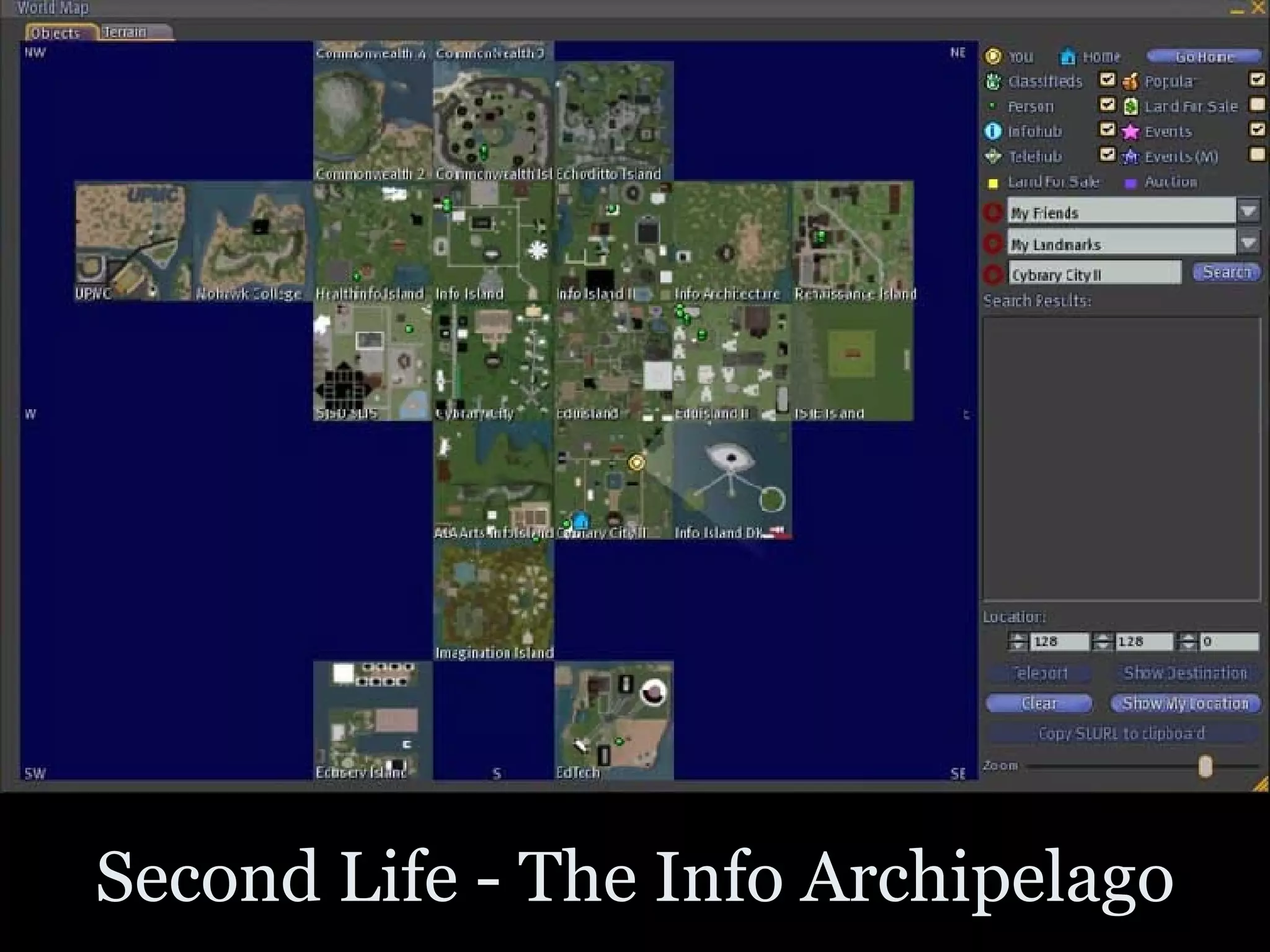Select the Echoditto Island region tile
Image resolution: width=1270 pixels, height=952 pixels.
click(x=614, y=121)
